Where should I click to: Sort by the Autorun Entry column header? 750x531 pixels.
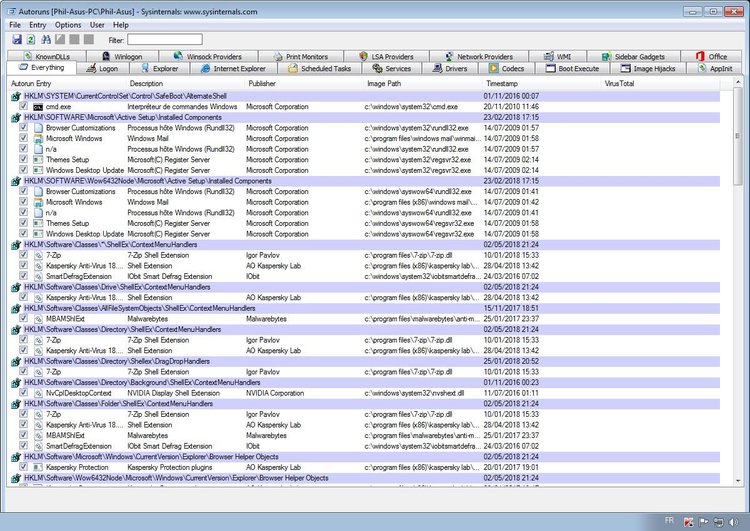67,84
